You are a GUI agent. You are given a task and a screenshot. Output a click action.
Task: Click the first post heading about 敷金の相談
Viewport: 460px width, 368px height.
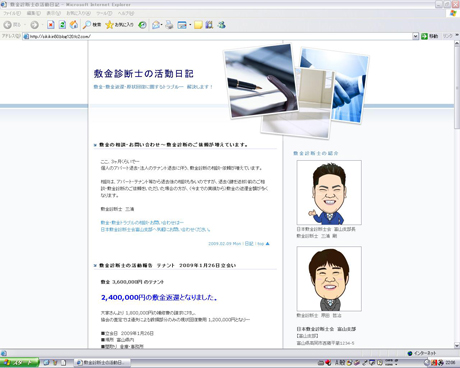[173, 145]
